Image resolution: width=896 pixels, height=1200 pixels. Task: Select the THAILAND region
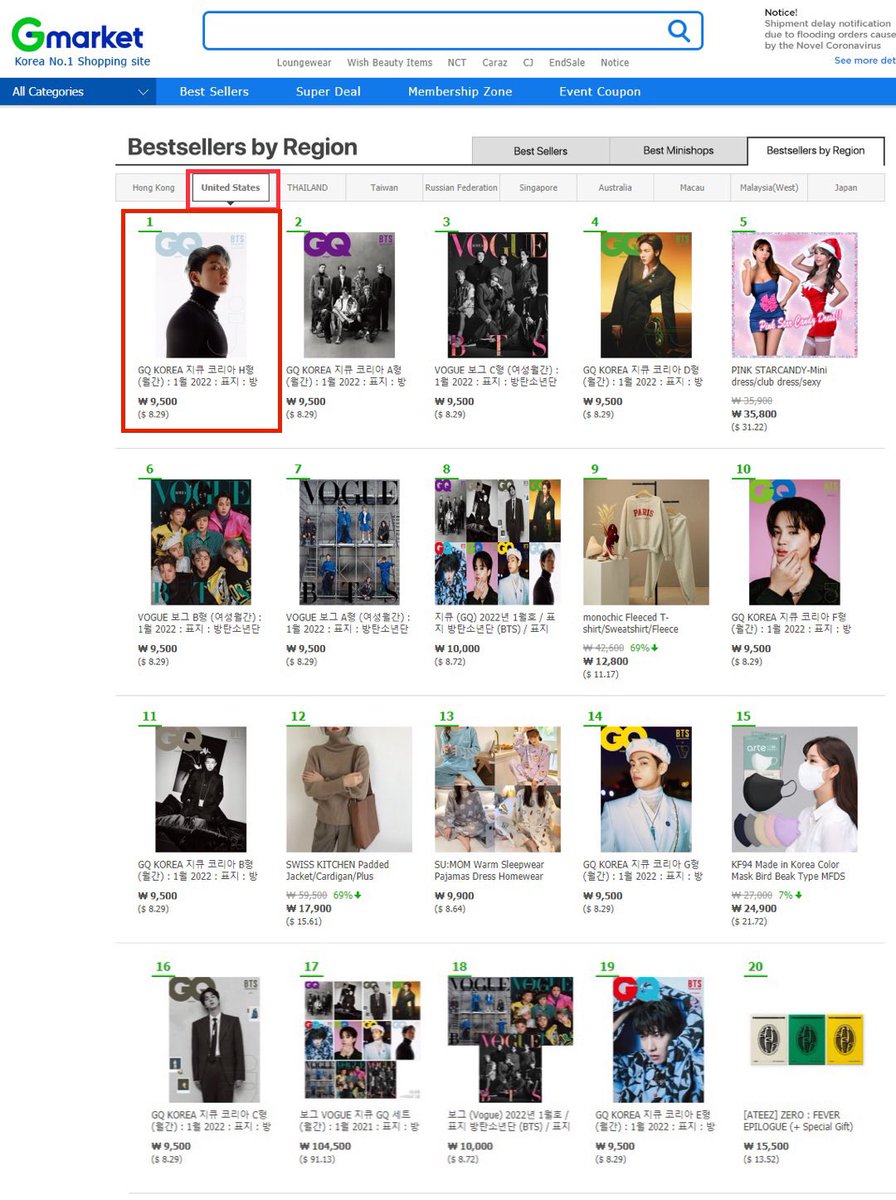pyautogui.click(x=308, y=188)
